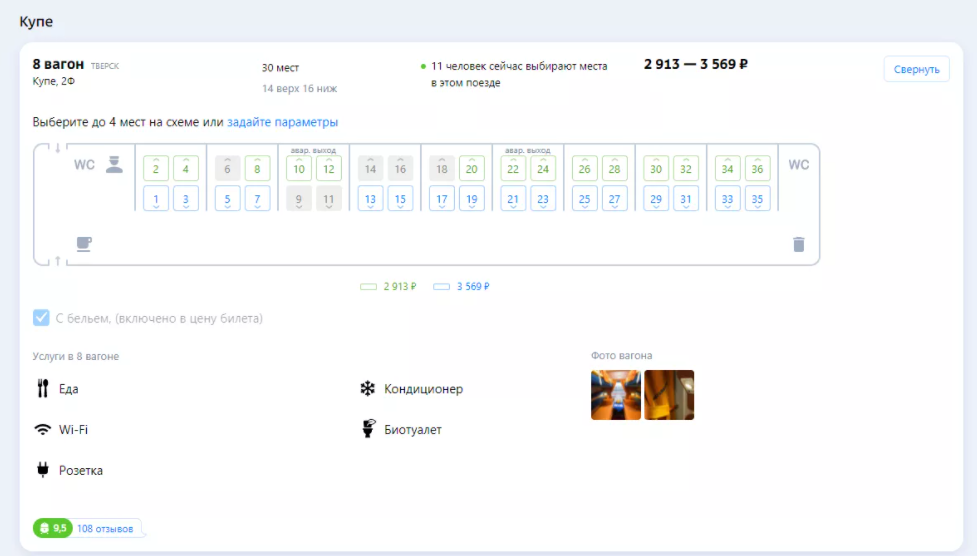This screenshot has height=556, width=977.
Task: Open the задайте параметры link
Action: pos(282,122)
